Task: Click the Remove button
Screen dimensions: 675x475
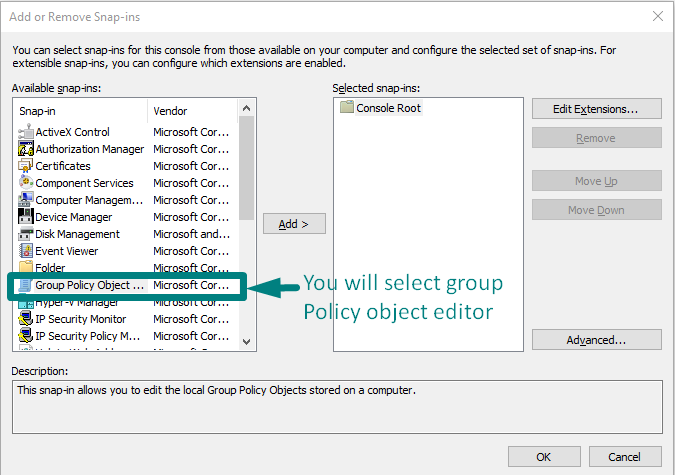Action: (596, 138)
